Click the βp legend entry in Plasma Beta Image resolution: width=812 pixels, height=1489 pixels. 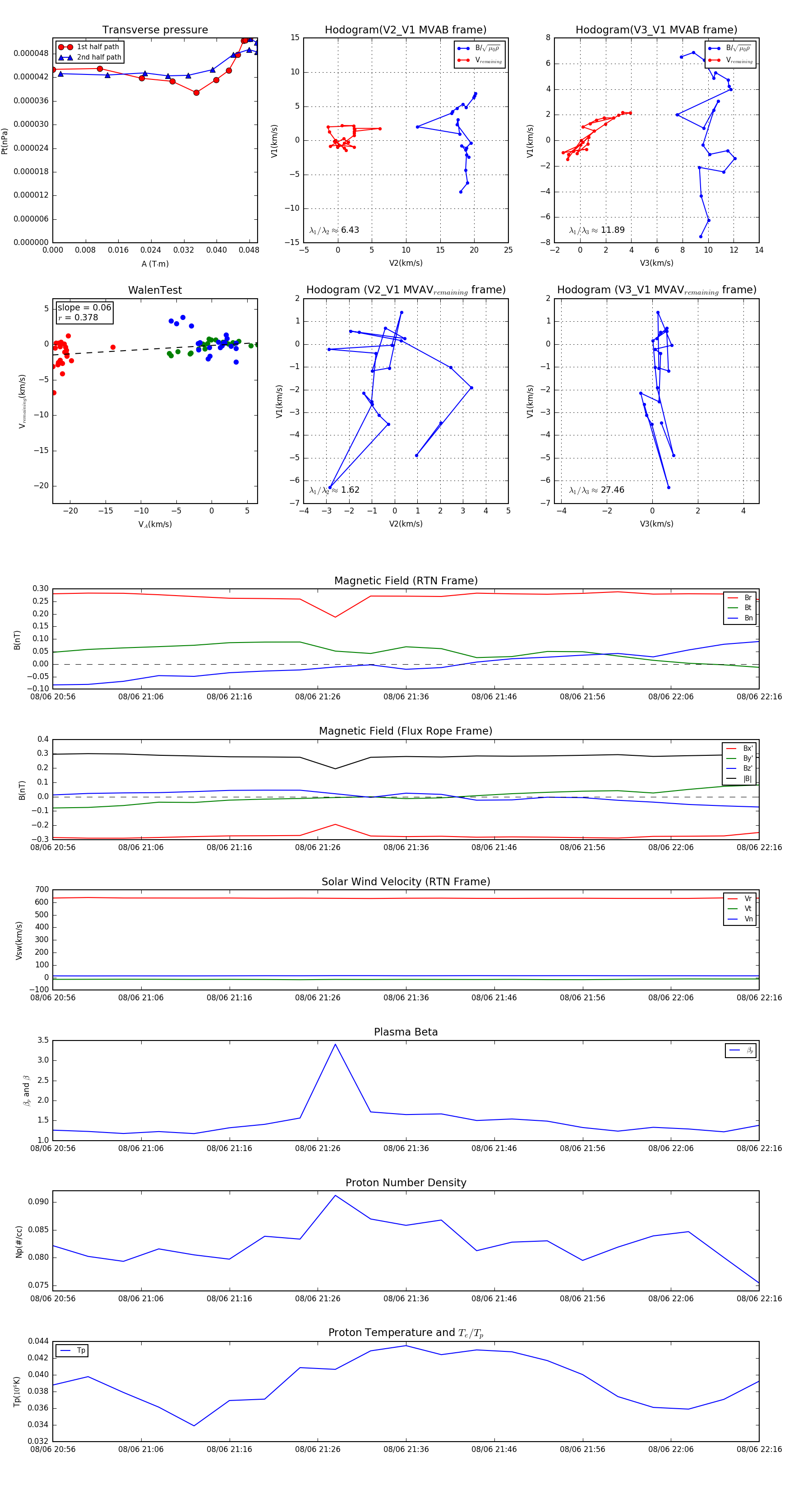pos(742,1050)
